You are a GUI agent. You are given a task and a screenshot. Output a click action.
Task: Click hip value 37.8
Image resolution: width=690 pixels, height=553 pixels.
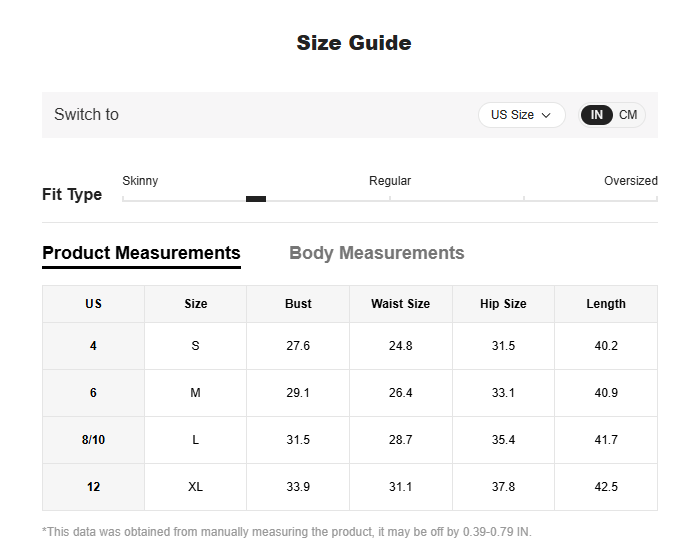[503, 487]
